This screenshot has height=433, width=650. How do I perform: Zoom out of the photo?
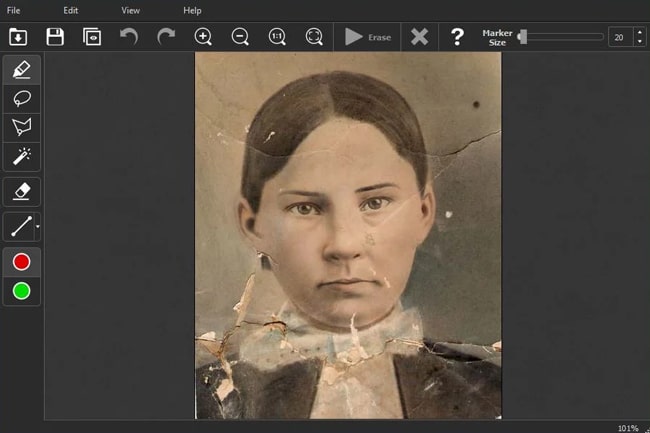pyautogui.click(x=240, y=37)
